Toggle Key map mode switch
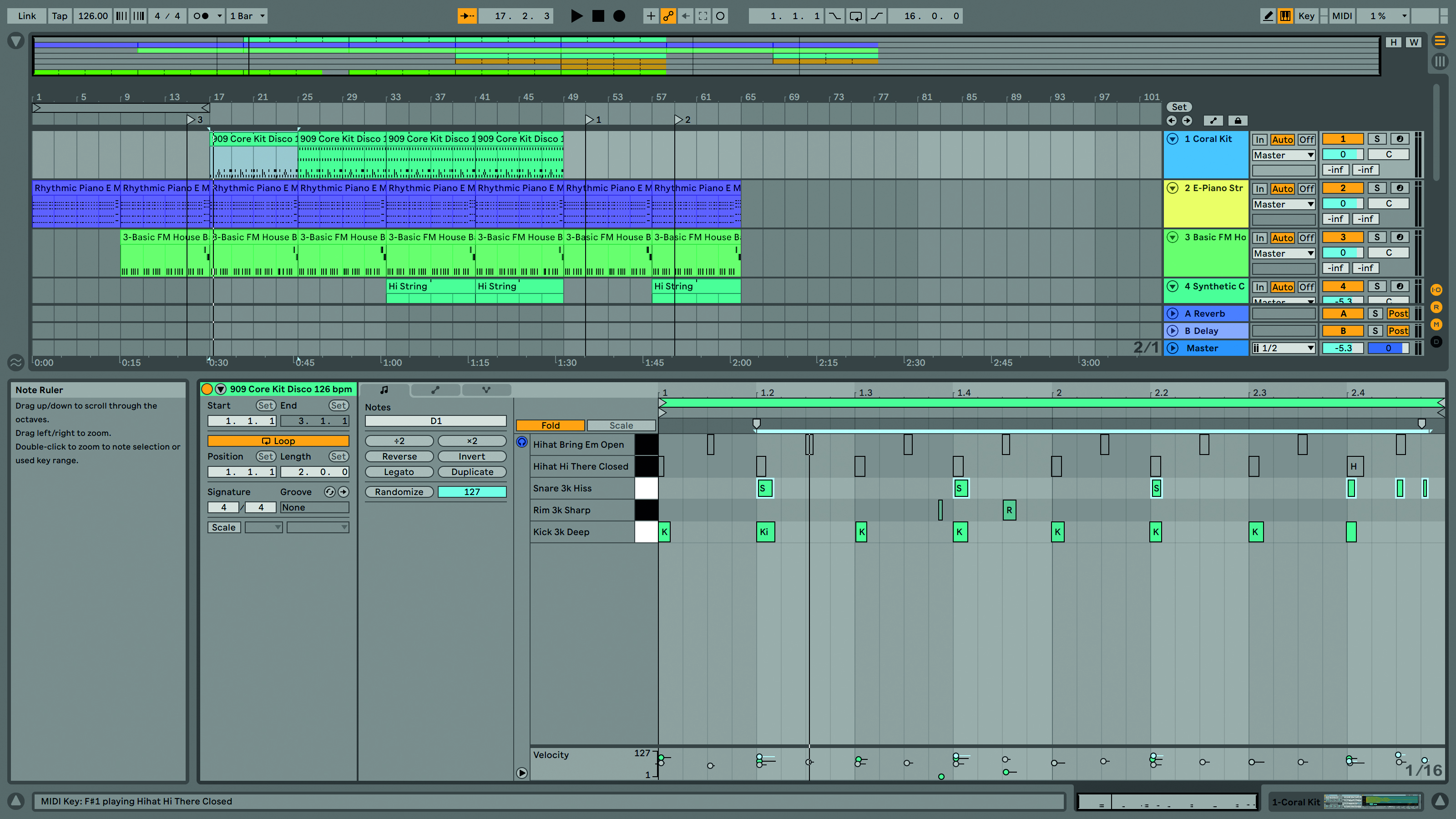Image resolution: width=1456 pixels, height=819 pixels. point(1306,16)
